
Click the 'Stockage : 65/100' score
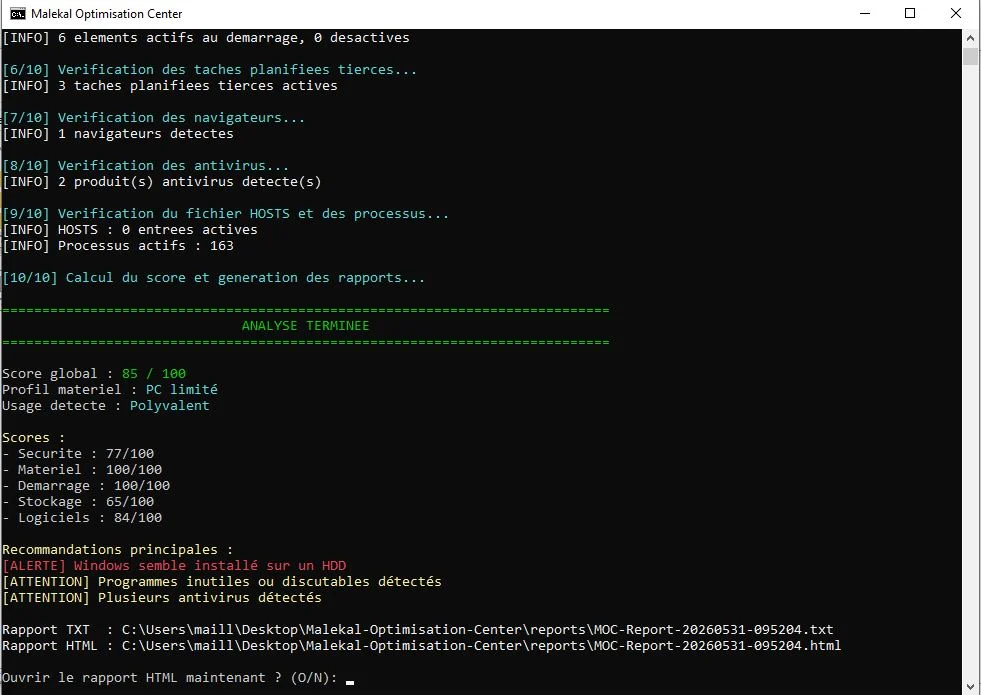click(x=78, y=502)
